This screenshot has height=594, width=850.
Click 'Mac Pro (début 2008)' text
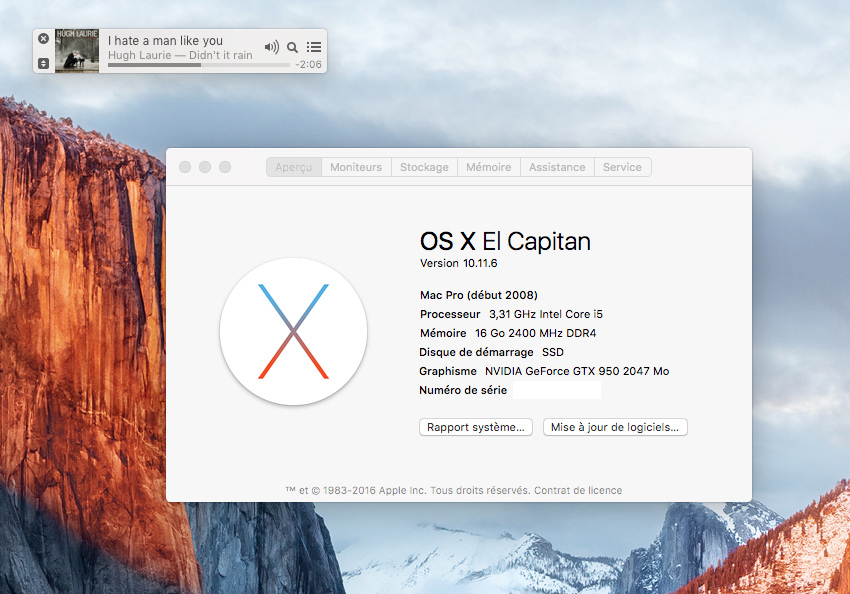(479, 295)
